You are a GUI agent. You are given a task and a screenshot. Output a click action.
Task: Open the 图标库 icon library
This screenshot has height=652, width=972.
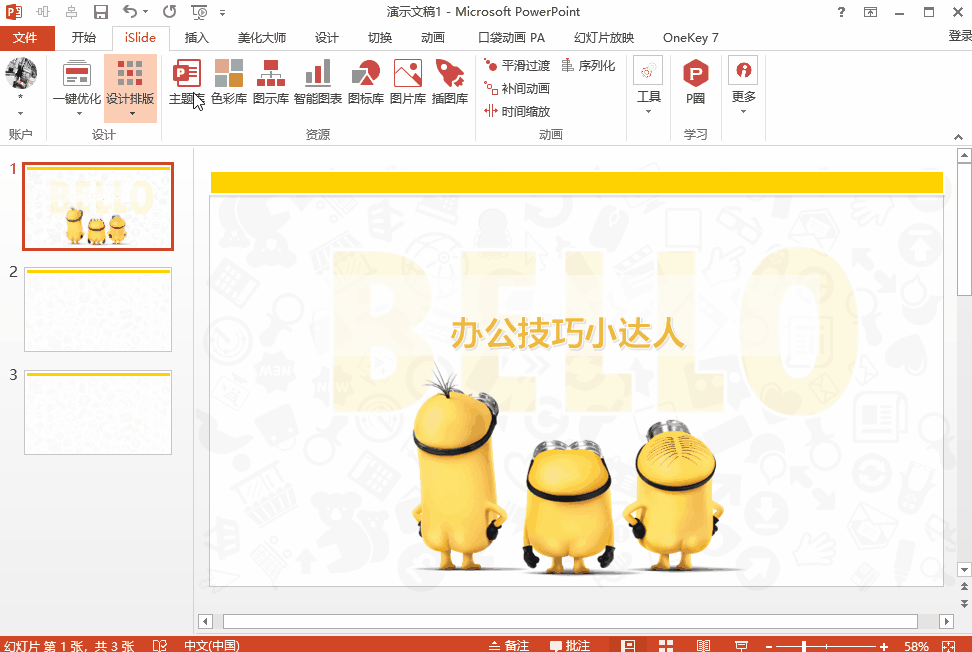(365, 81)
